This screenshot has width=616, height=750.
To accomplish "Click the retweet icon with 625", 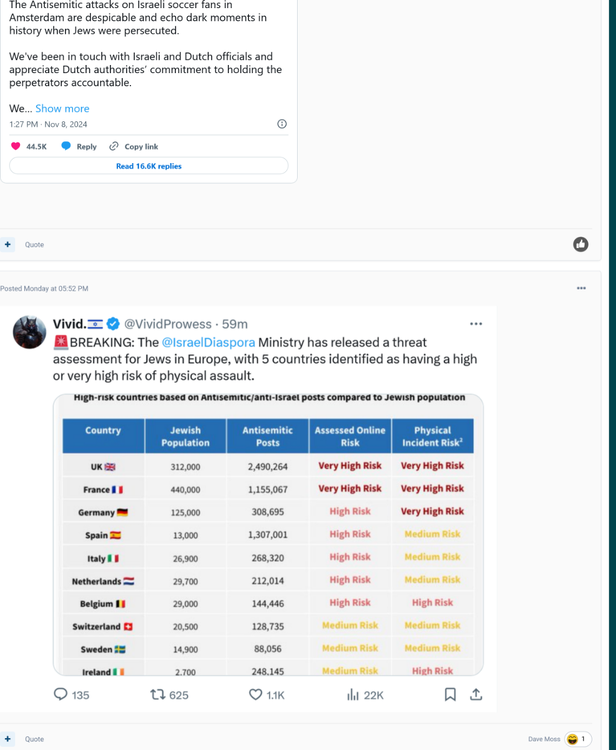I will (x=157, y=695).
